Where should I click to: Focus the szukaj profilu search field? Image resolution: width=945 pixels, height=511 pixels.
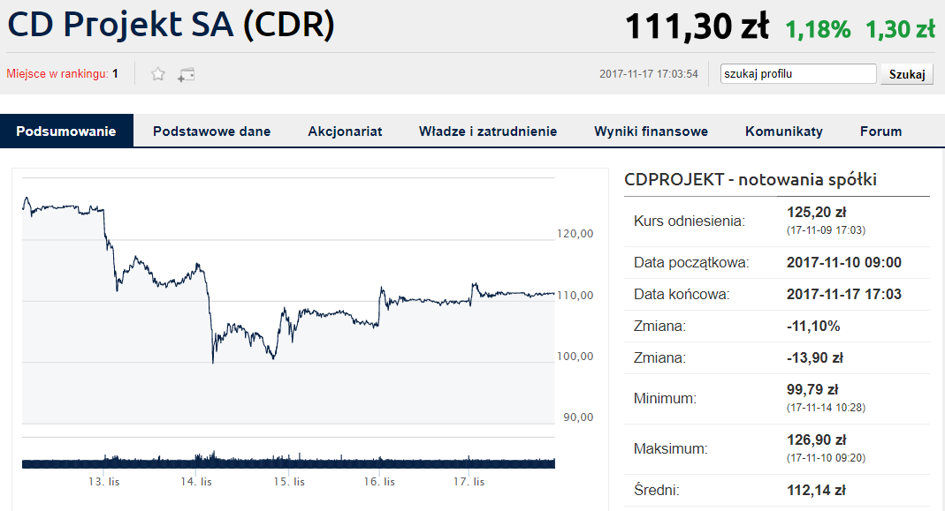(x=798, y=74)
